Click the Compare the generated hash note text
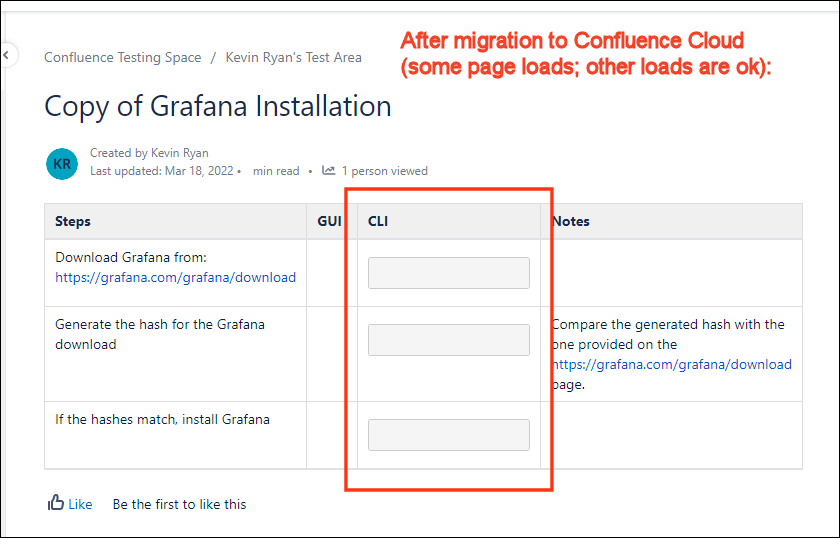 coord(672,354)
